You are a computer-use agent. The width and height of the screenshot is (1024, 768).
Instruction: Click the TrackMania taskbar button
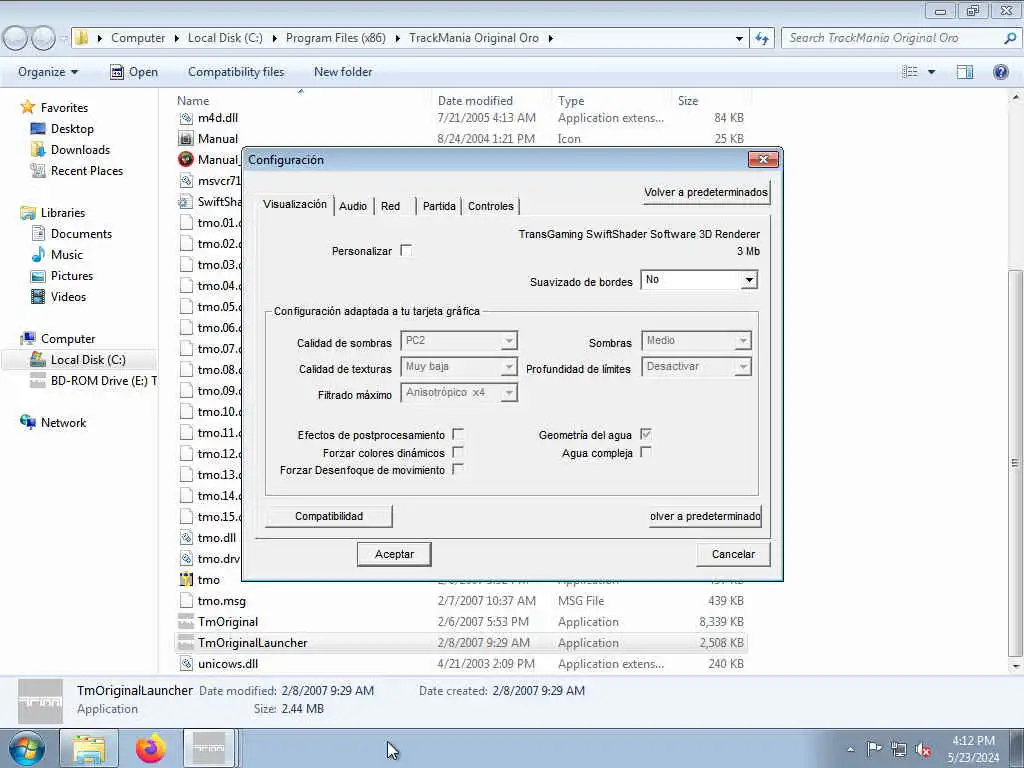[210, 748]
